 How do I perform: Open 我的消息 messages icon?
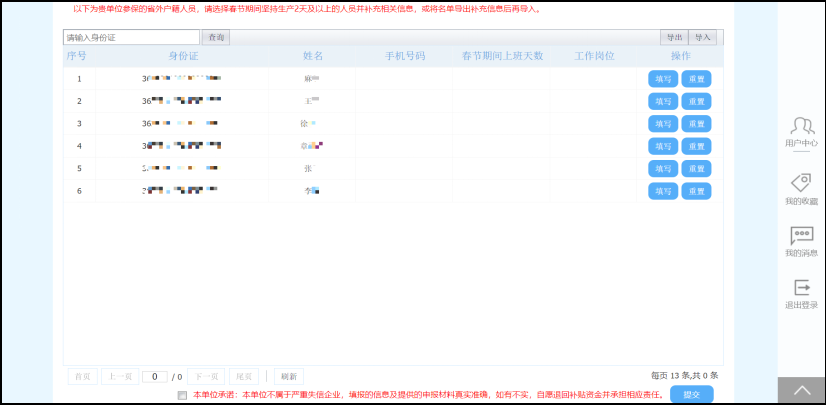coord(801,236)
